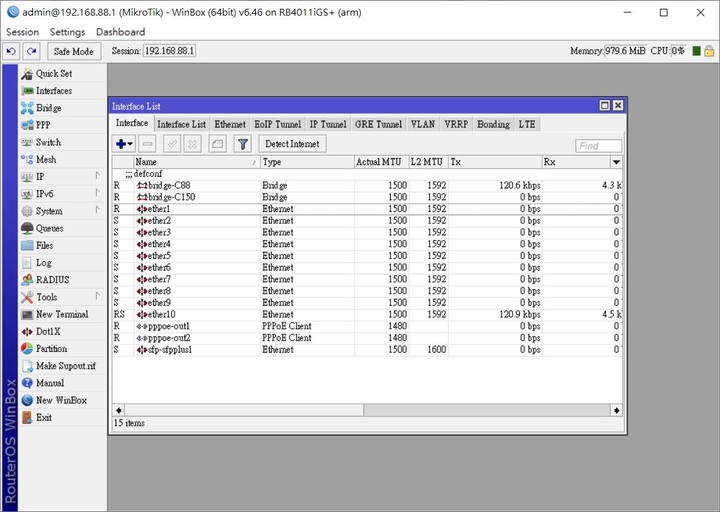Image resolution: width=720 pixels, height=512 pixels.
Task: Click the green status indicator square
Action: point(696,51)
